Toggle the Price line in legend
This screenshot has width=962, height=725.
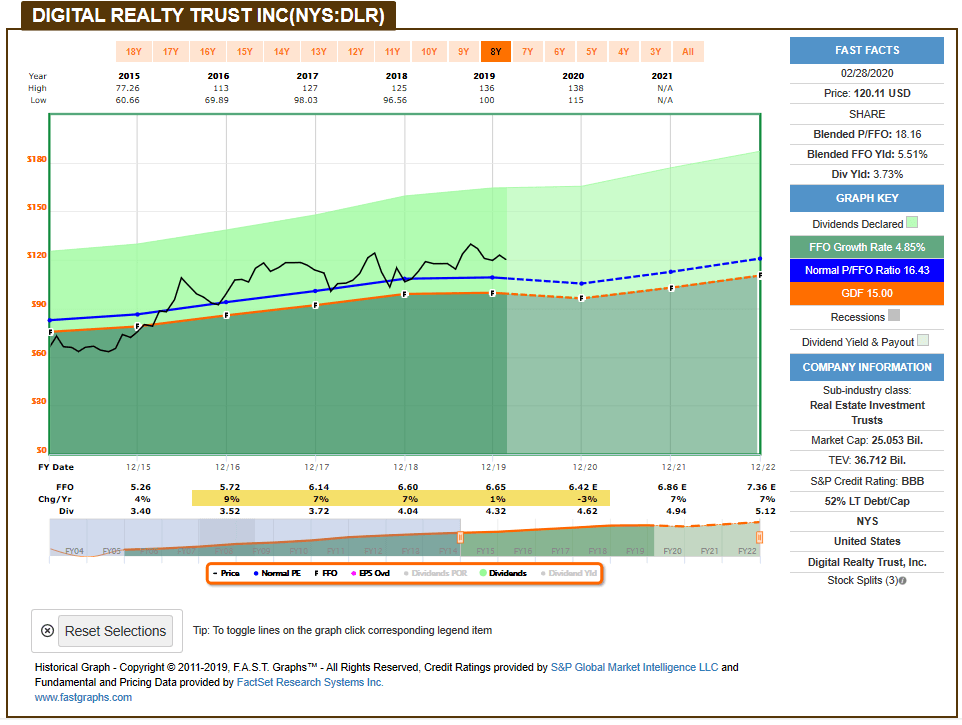tap(226, 573)
